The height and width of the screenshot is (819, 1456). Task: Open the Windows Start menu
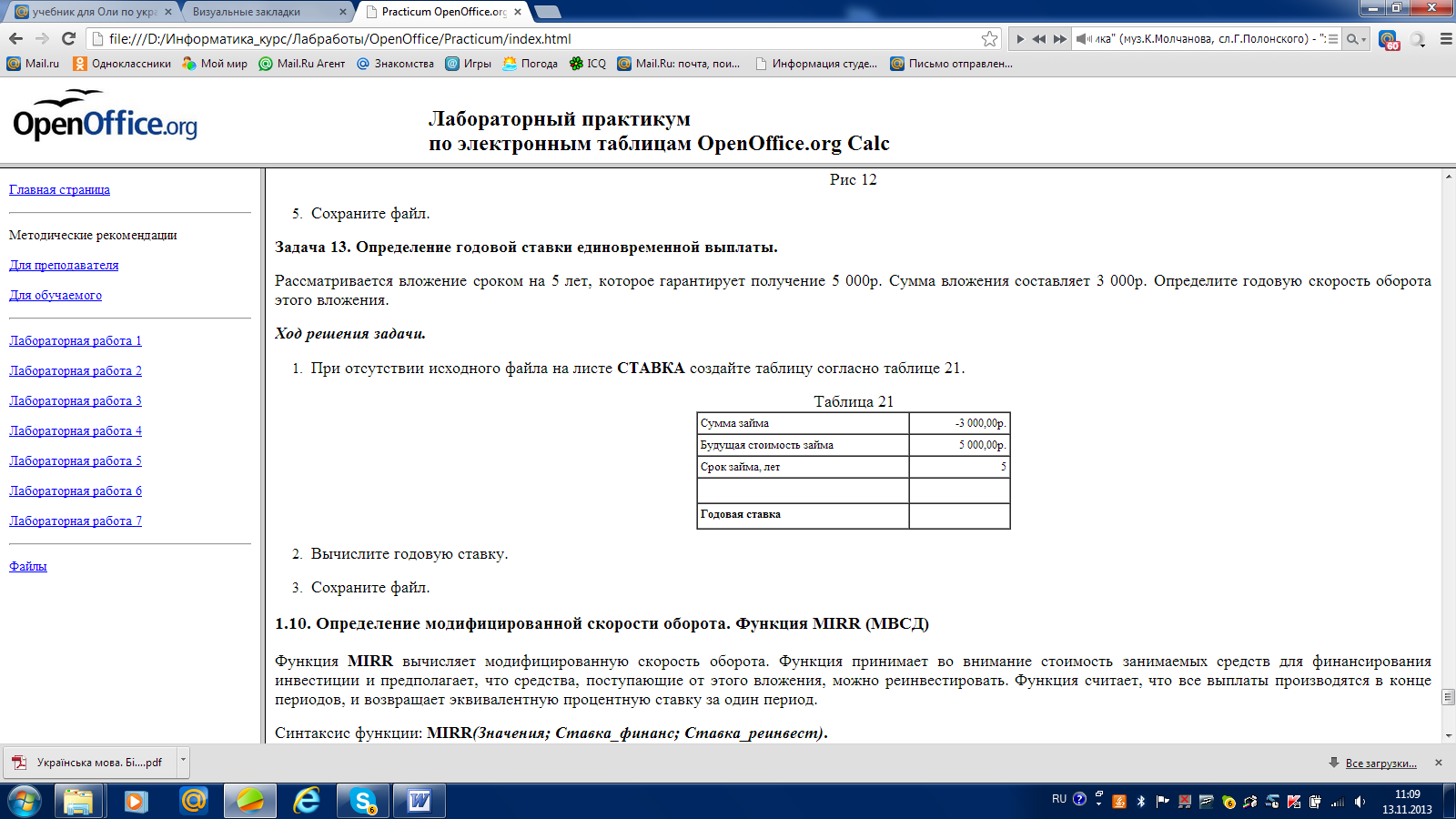click(25, 801)
